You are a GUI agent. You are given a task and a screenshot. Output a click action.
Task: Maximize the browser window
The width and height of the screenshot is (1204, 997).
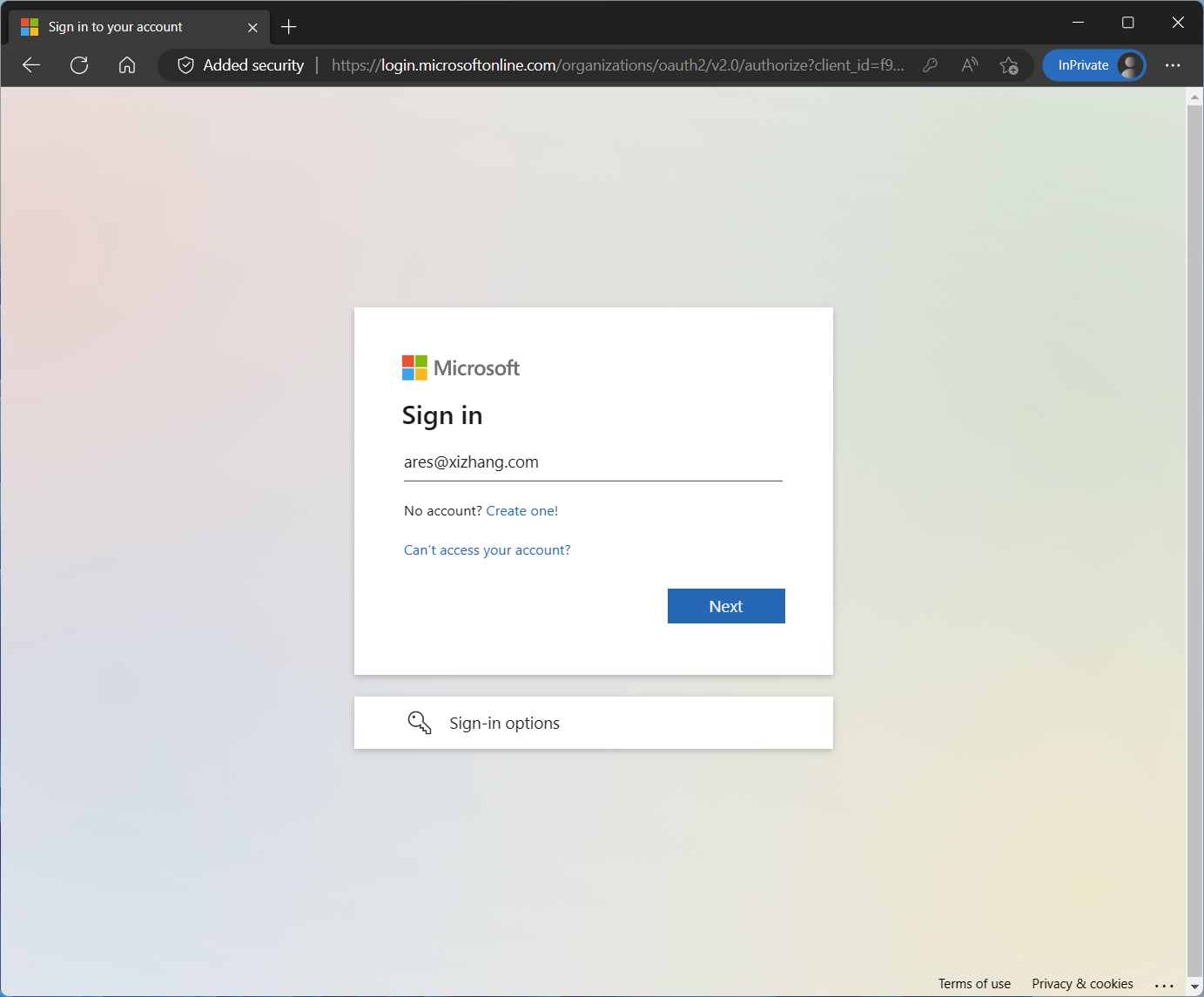(x=1127, y=23)
